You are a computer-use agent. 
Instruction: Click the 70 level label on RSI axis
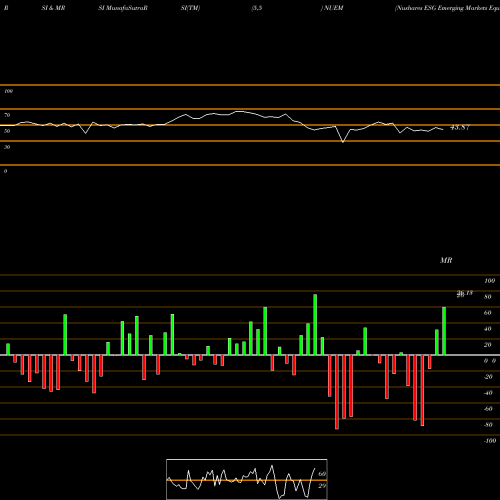(7, 115)
